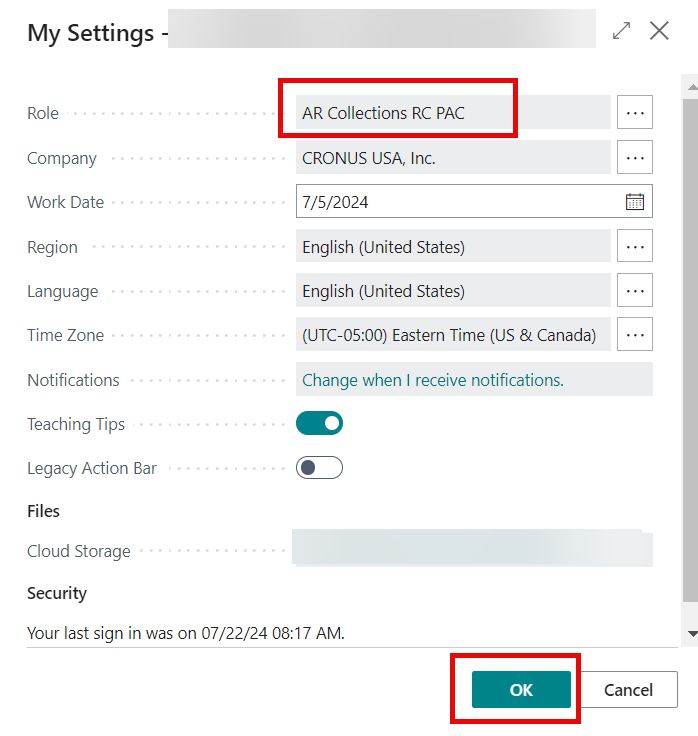
Task: Click the vertical scrollbar thumb
Action: pyautogui.click(x=690, y=350)
